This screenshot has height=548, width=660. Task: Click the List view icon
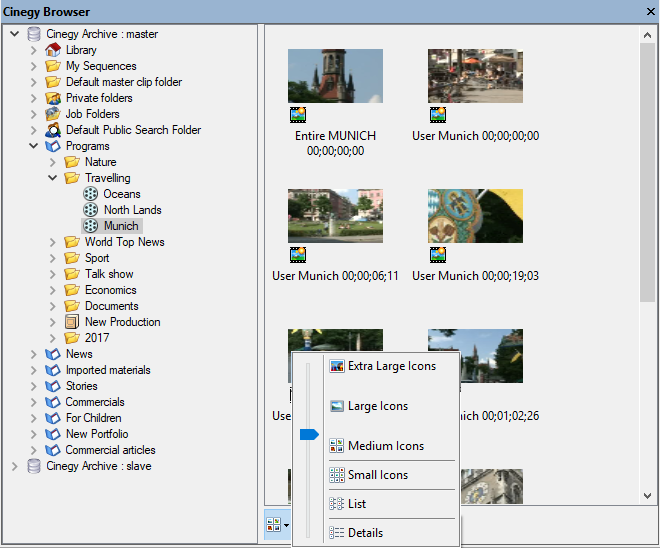point(336,504)
